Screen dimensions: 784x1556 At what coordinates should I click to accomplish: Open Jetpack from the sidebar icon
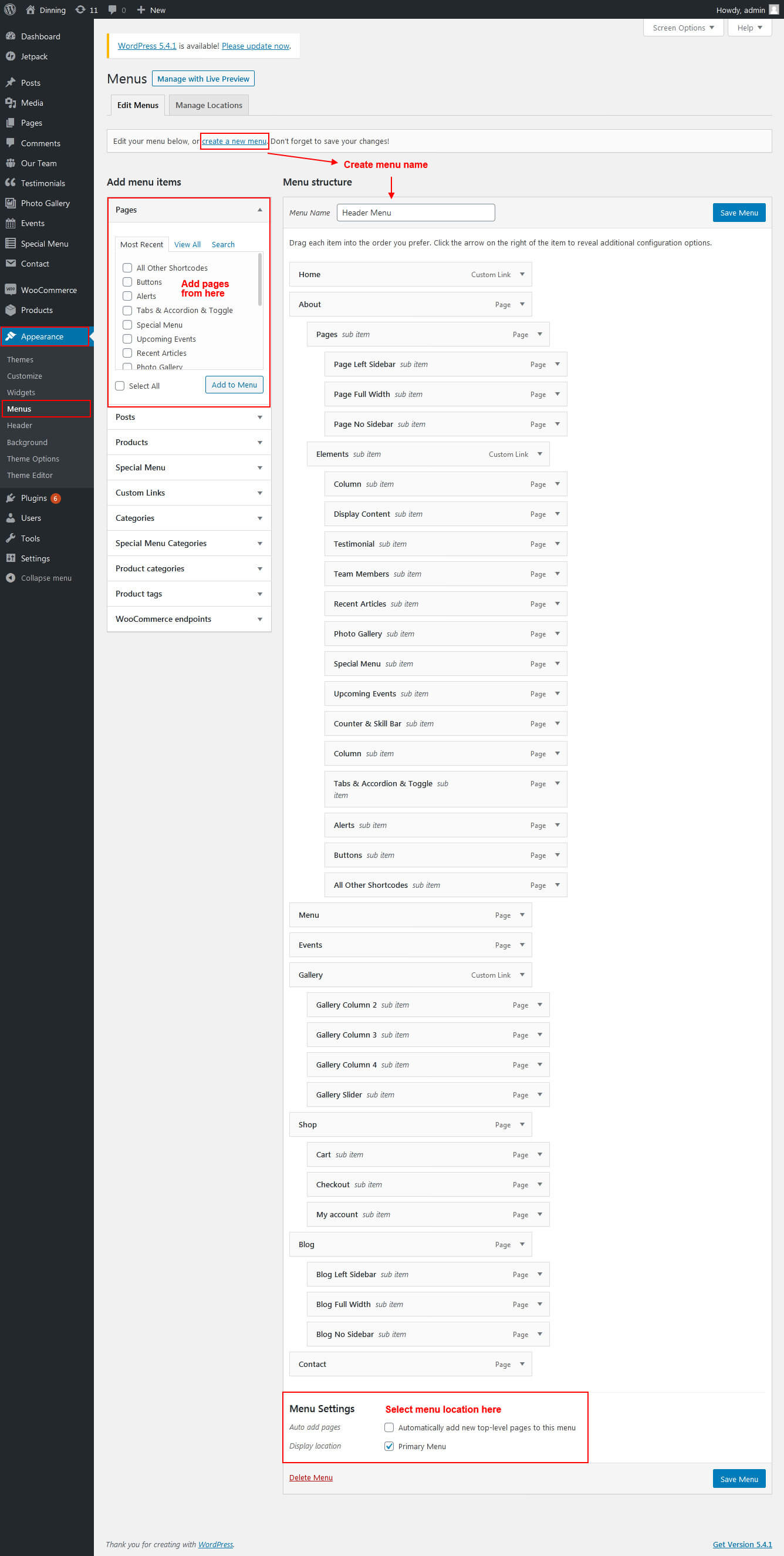10,56
